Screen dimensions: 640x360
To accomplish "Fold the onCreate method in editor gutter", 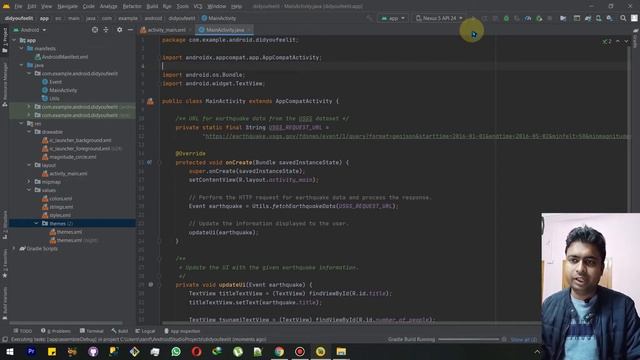I will (x=160, y=162).
